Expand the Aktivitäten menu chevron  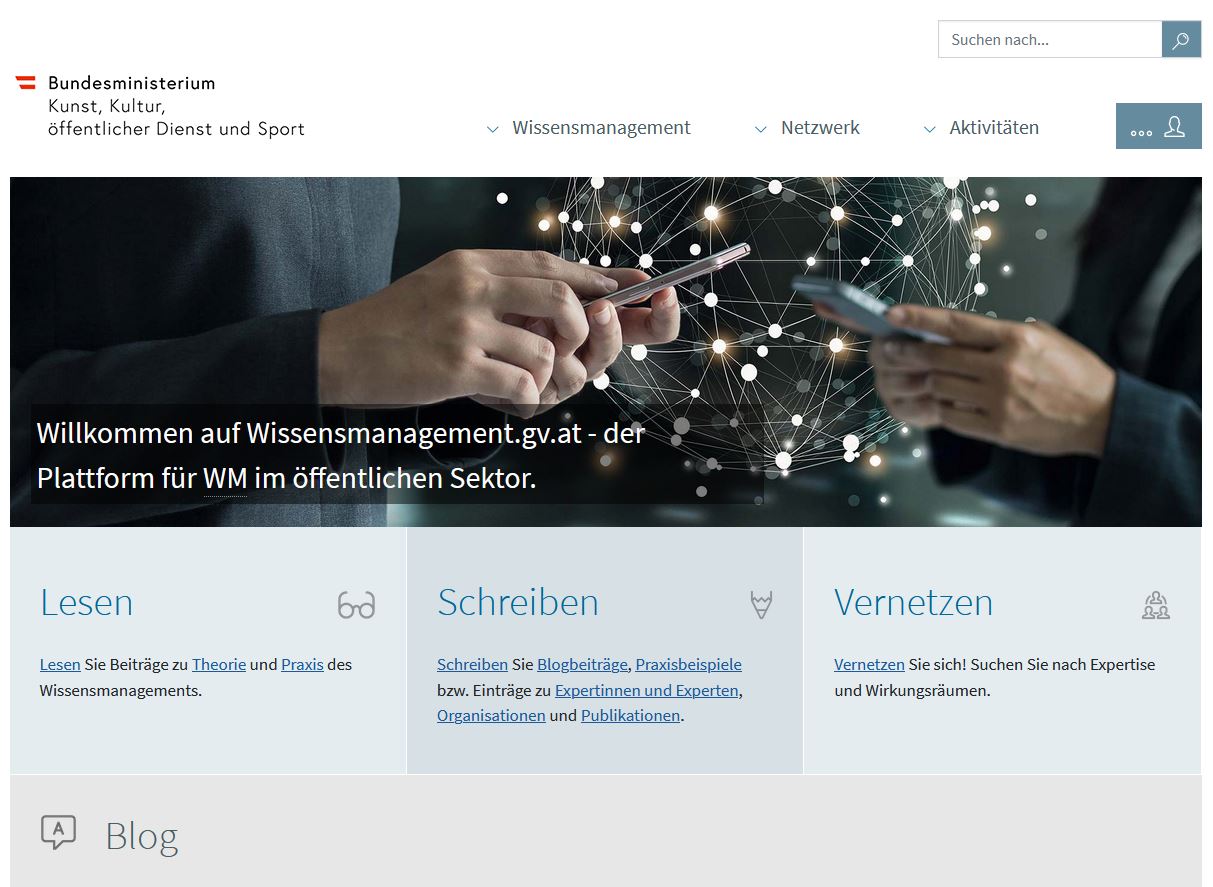click(x=929, y=129)
